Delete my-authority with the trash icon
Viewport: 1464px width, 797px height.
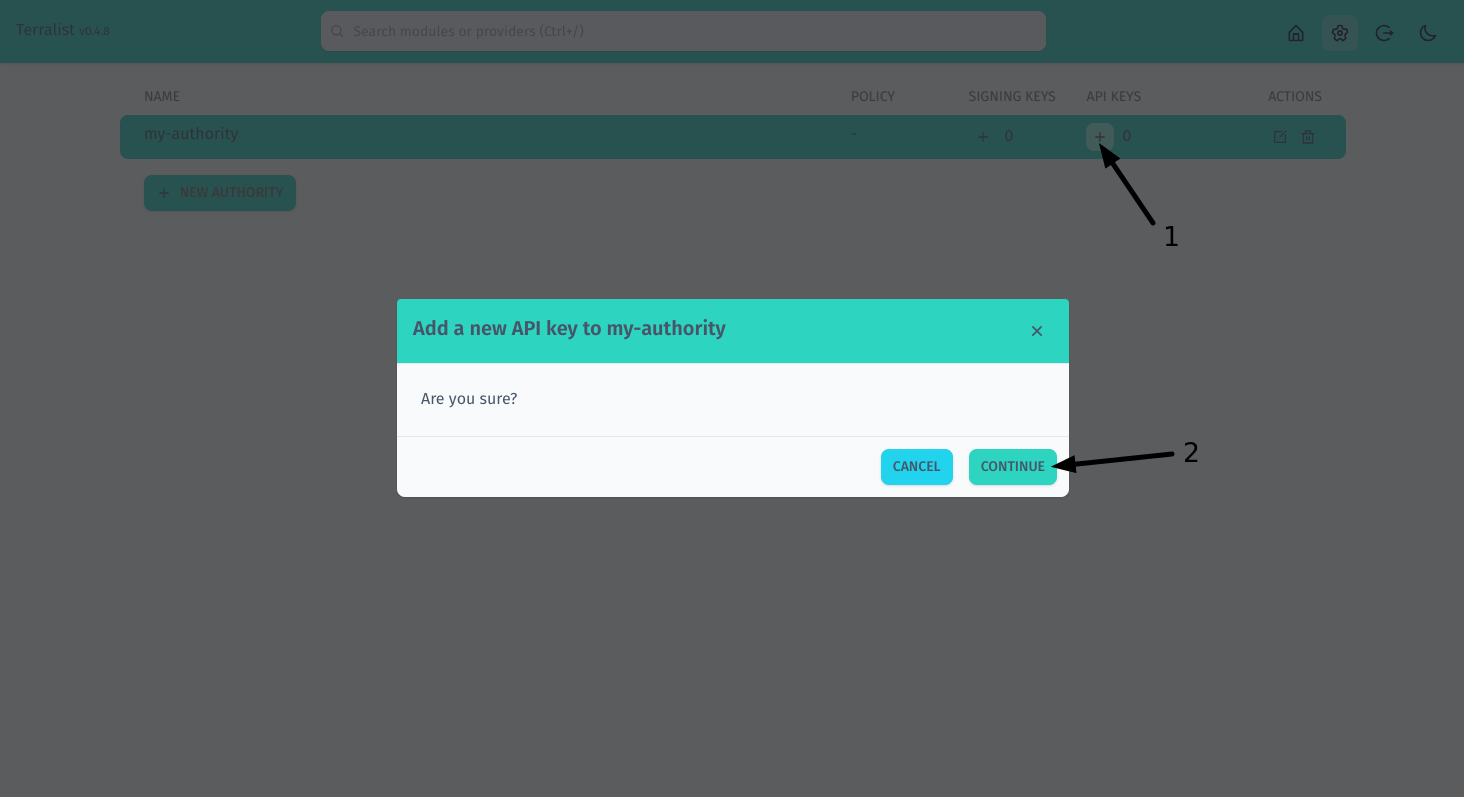[x=1308, y=137]
